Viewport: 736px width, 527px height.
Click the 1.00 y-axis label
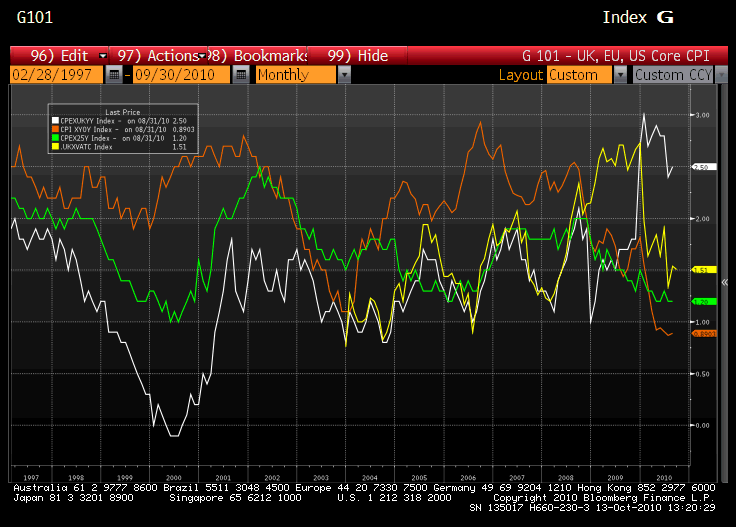(702, 322)
